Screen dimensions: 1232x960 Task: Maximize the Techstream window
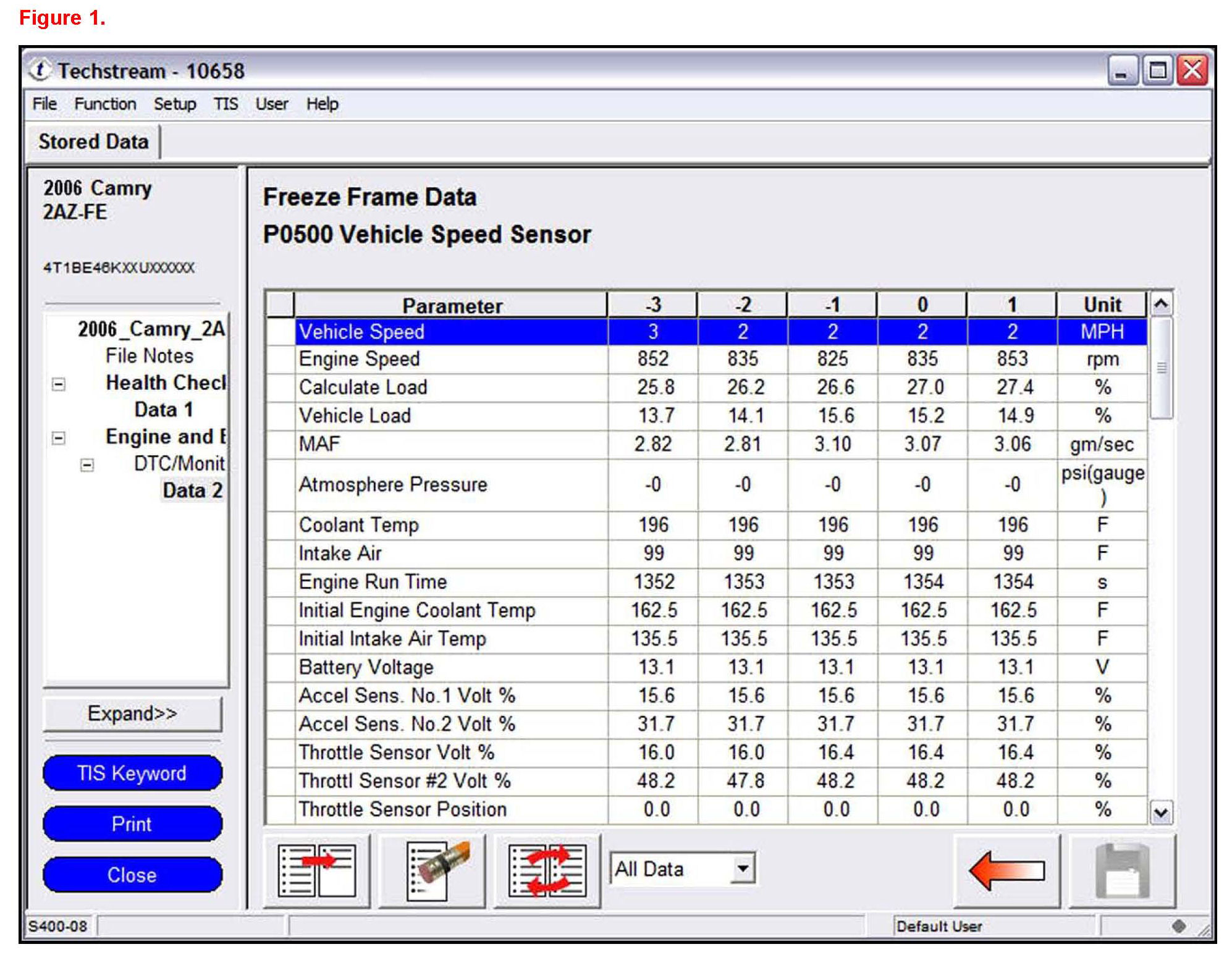(1157, 70)
